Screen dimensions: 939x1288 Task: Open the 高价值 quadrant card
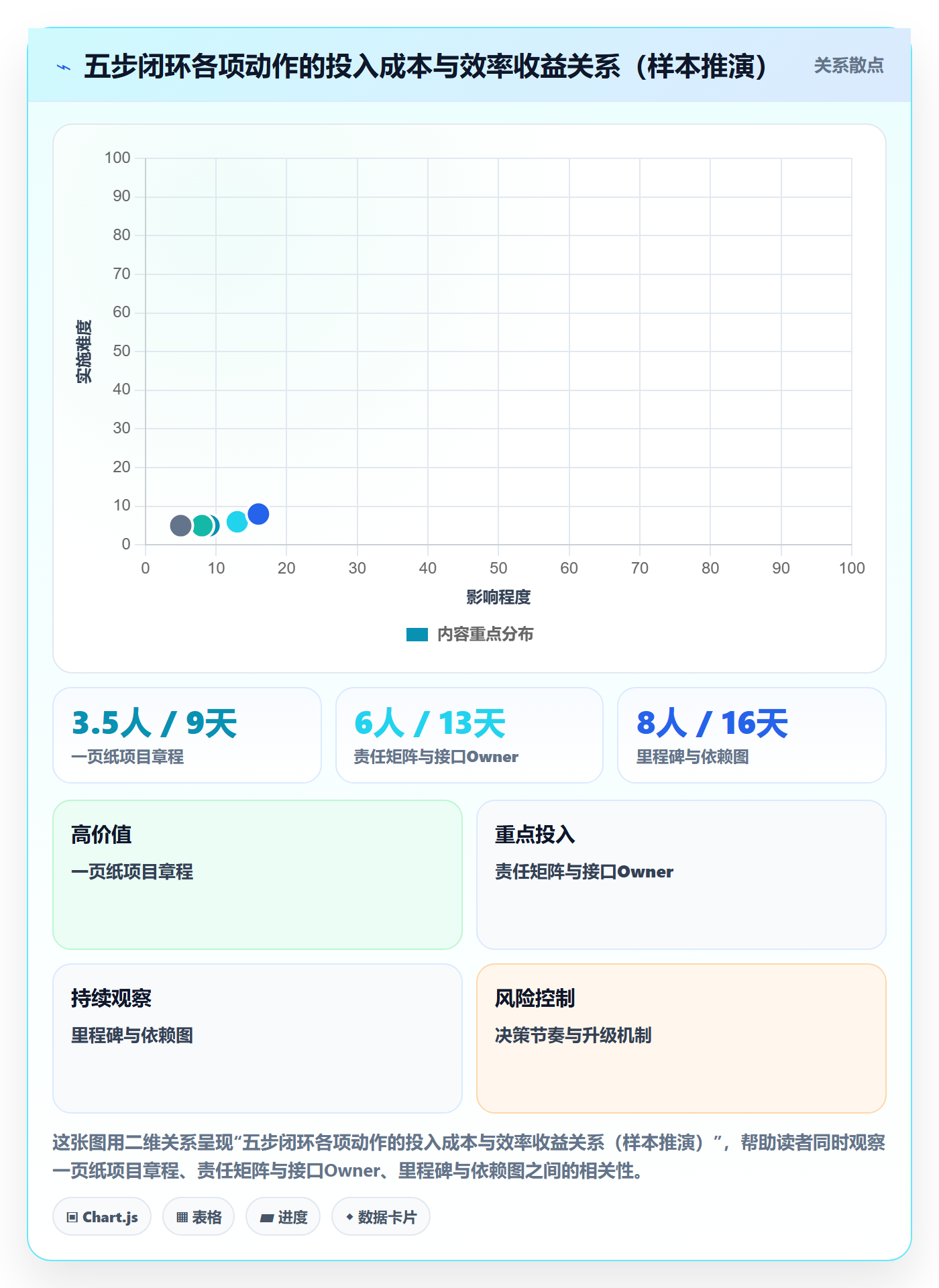click(258, 875)
